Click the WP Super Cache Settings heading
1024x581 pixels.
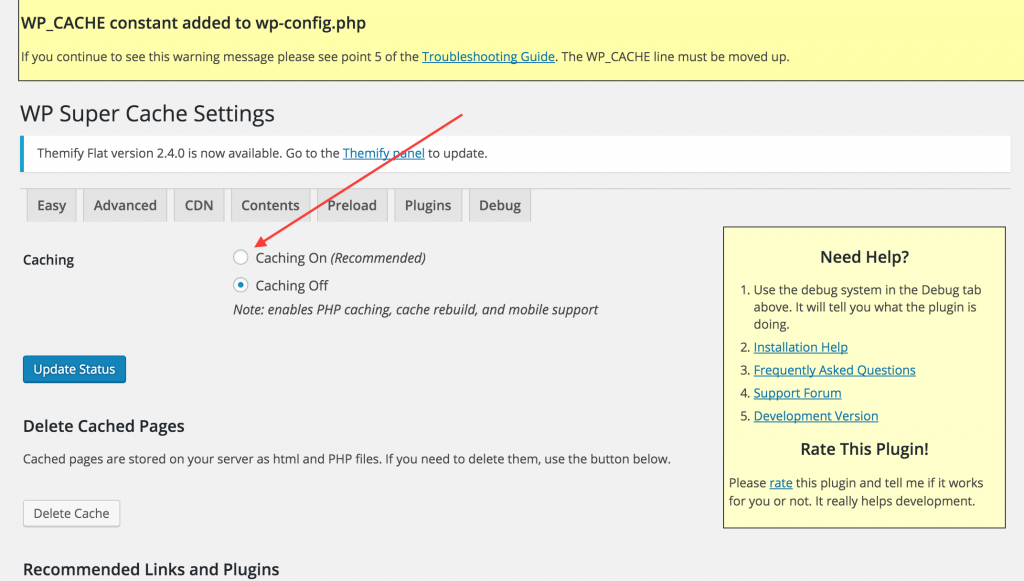148,114
